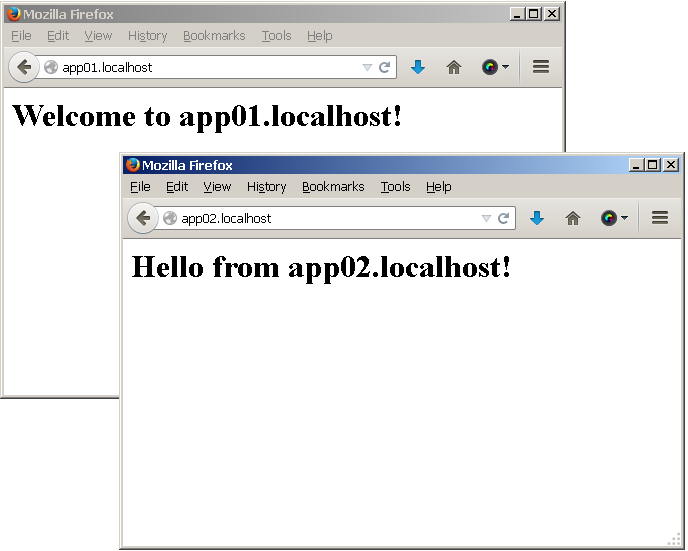The height and width of the screenshot is (551, 688).
Task: Expand URL history dropdown for app01.localhost
Action: coord(367,67)
